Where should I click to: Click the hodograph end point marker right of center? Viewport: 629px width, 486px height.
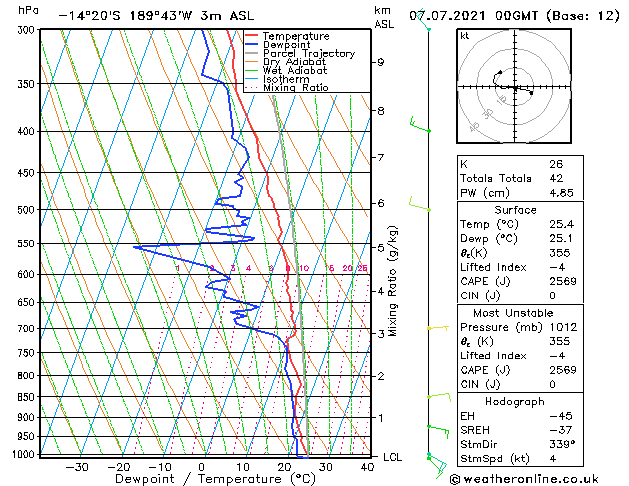point(531,93)
